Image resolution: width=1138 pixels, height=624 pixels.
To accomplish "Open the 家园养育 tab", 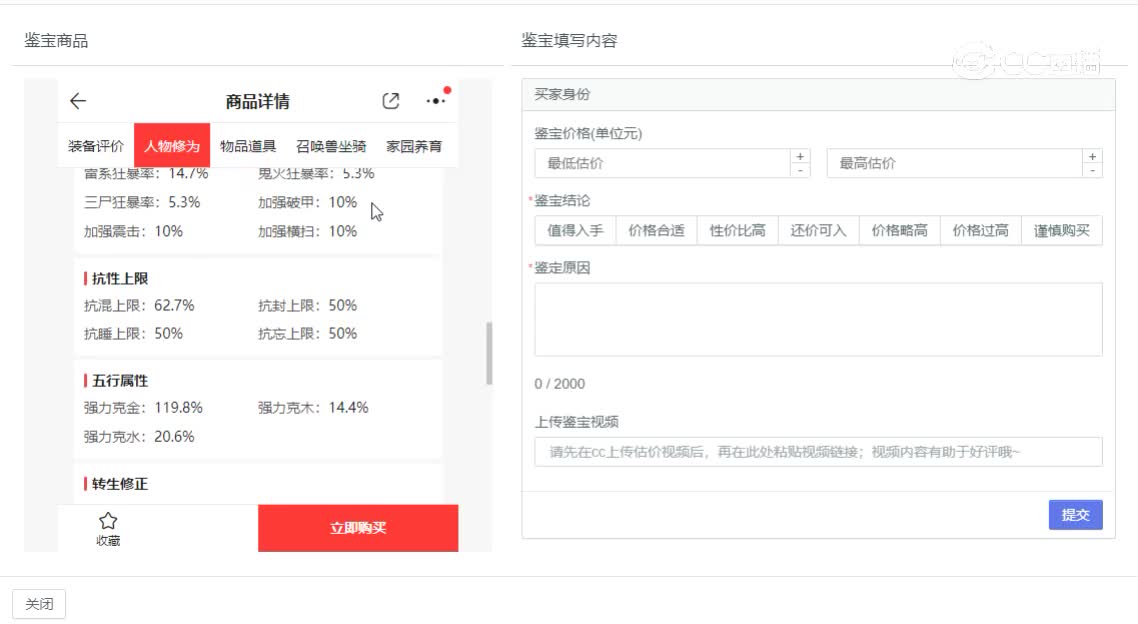I will point(414,146).
